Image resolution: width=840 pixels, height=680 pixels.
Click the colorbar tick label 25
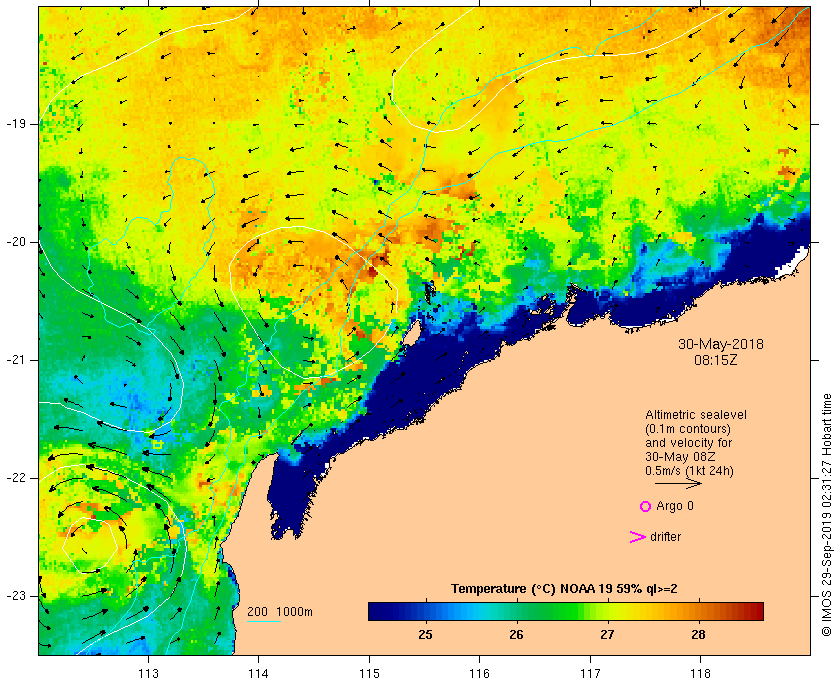pos(426,635)
